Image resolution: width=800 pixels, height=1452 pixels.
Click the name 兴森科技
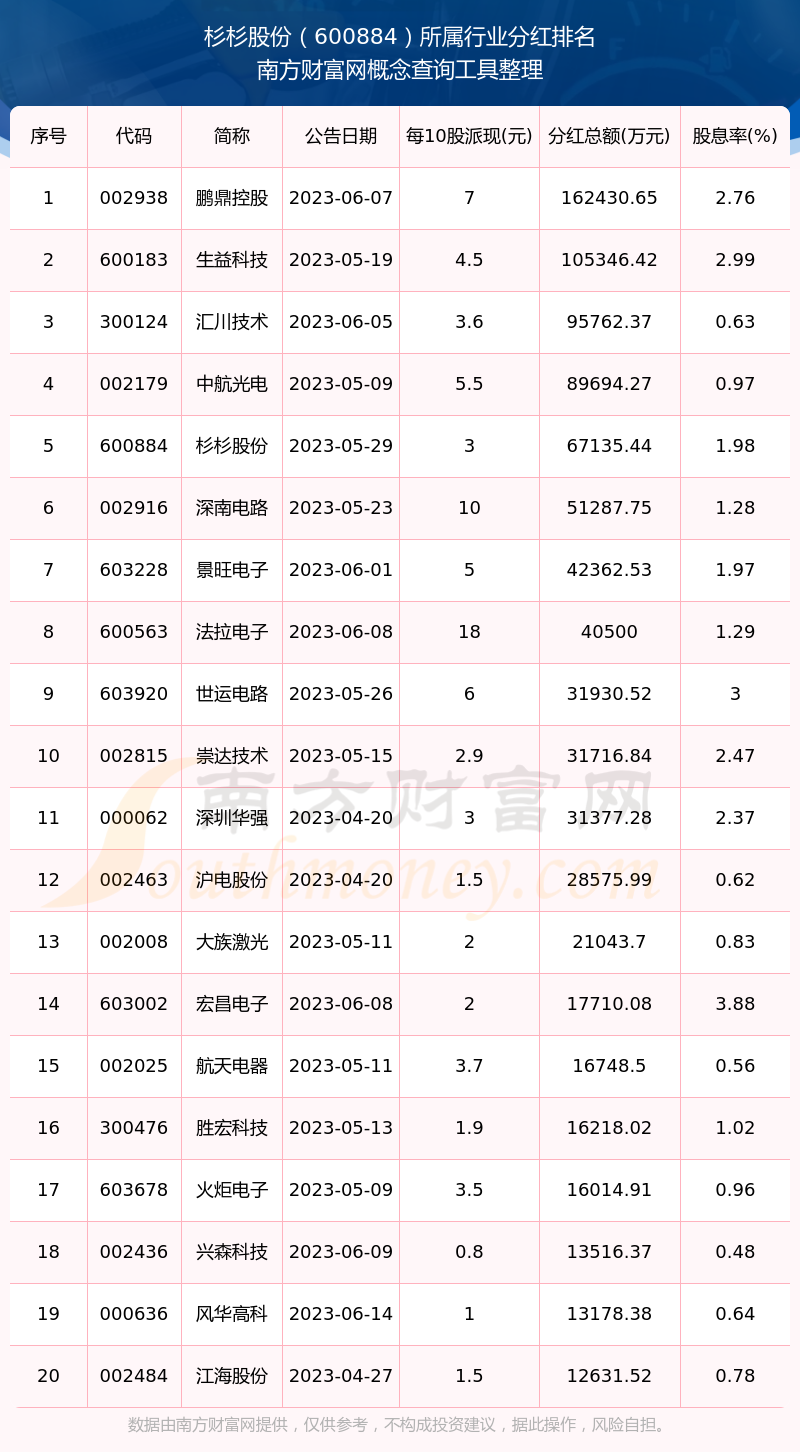(232, 1252)
